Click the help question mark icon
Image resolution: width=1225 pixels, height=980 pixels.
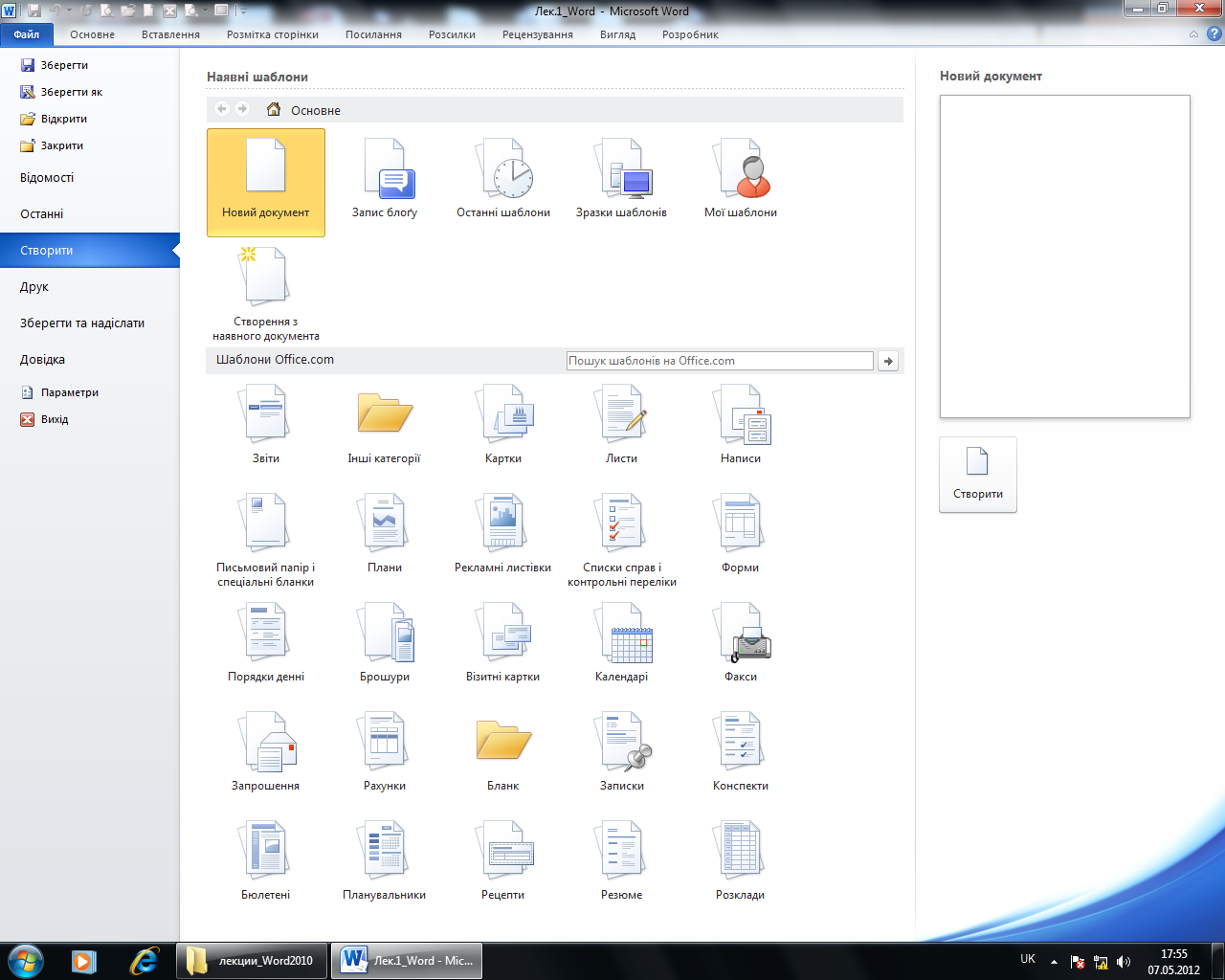click(1214, 34)
